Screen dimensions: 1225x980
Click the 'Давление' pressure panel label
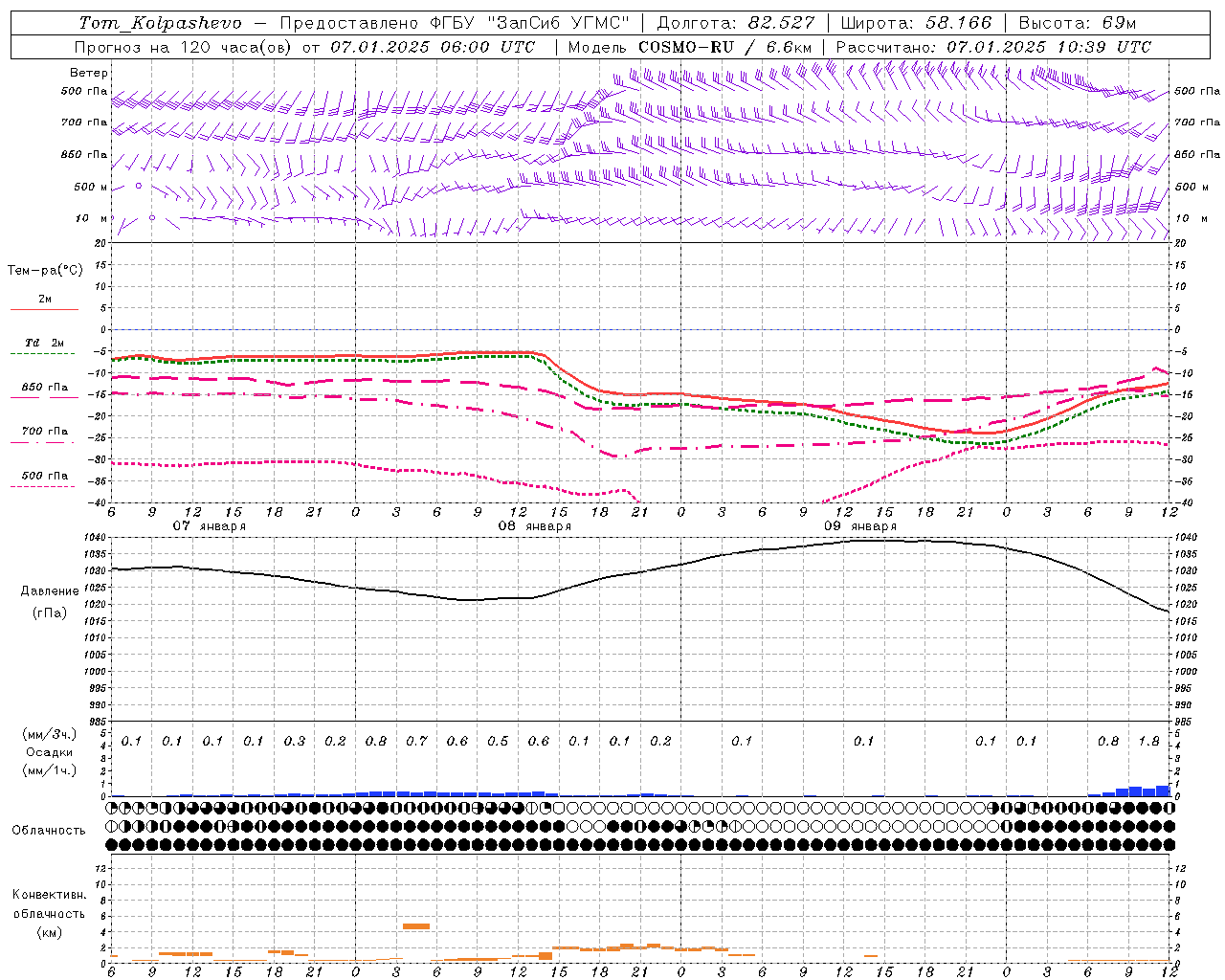point(49,591)
